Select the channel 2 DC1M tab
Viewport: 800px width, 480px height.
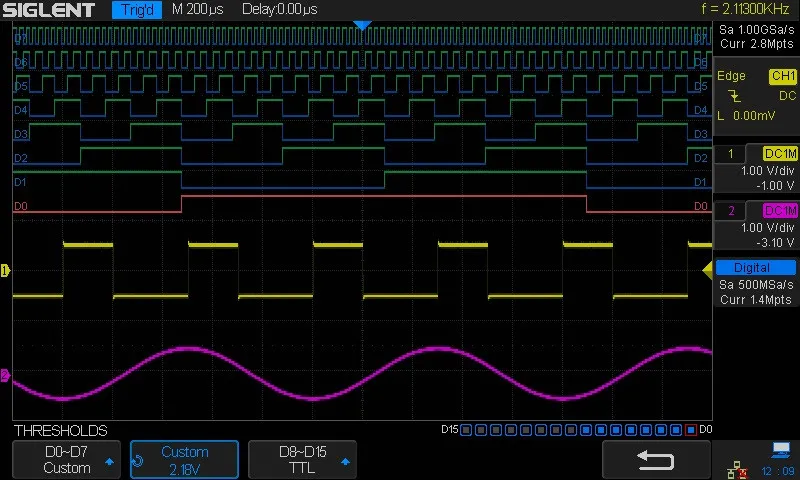(780, 210)
